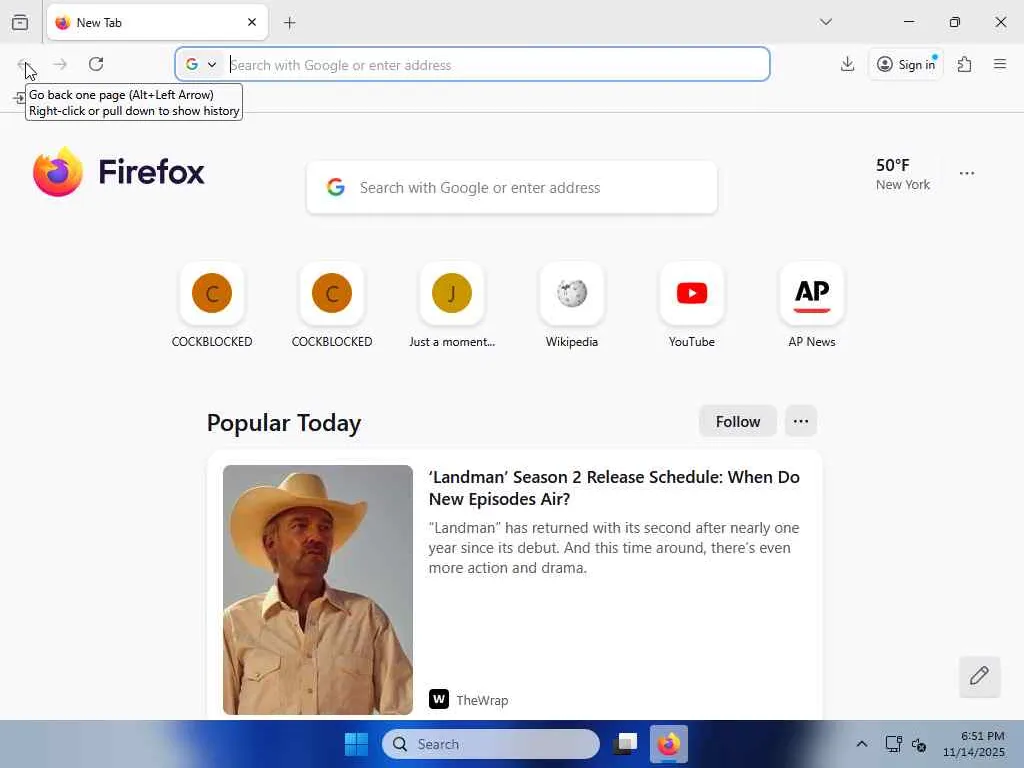The image size is (1024, 768).
Task: Click the Firefox logo on page
Action: [x=118, y=172]
